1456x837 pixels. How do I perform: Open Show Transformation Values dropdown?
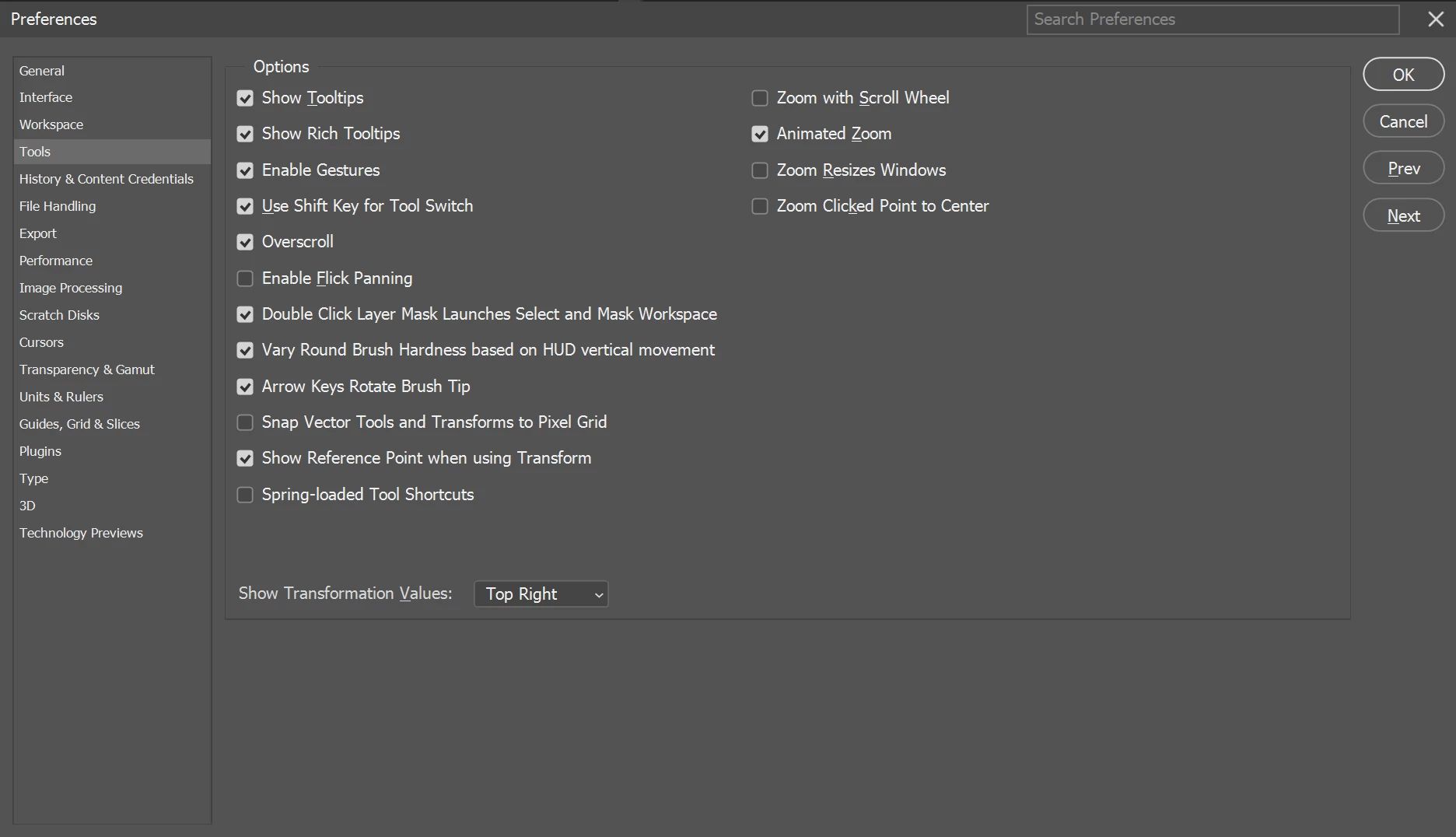pos(541,594)
